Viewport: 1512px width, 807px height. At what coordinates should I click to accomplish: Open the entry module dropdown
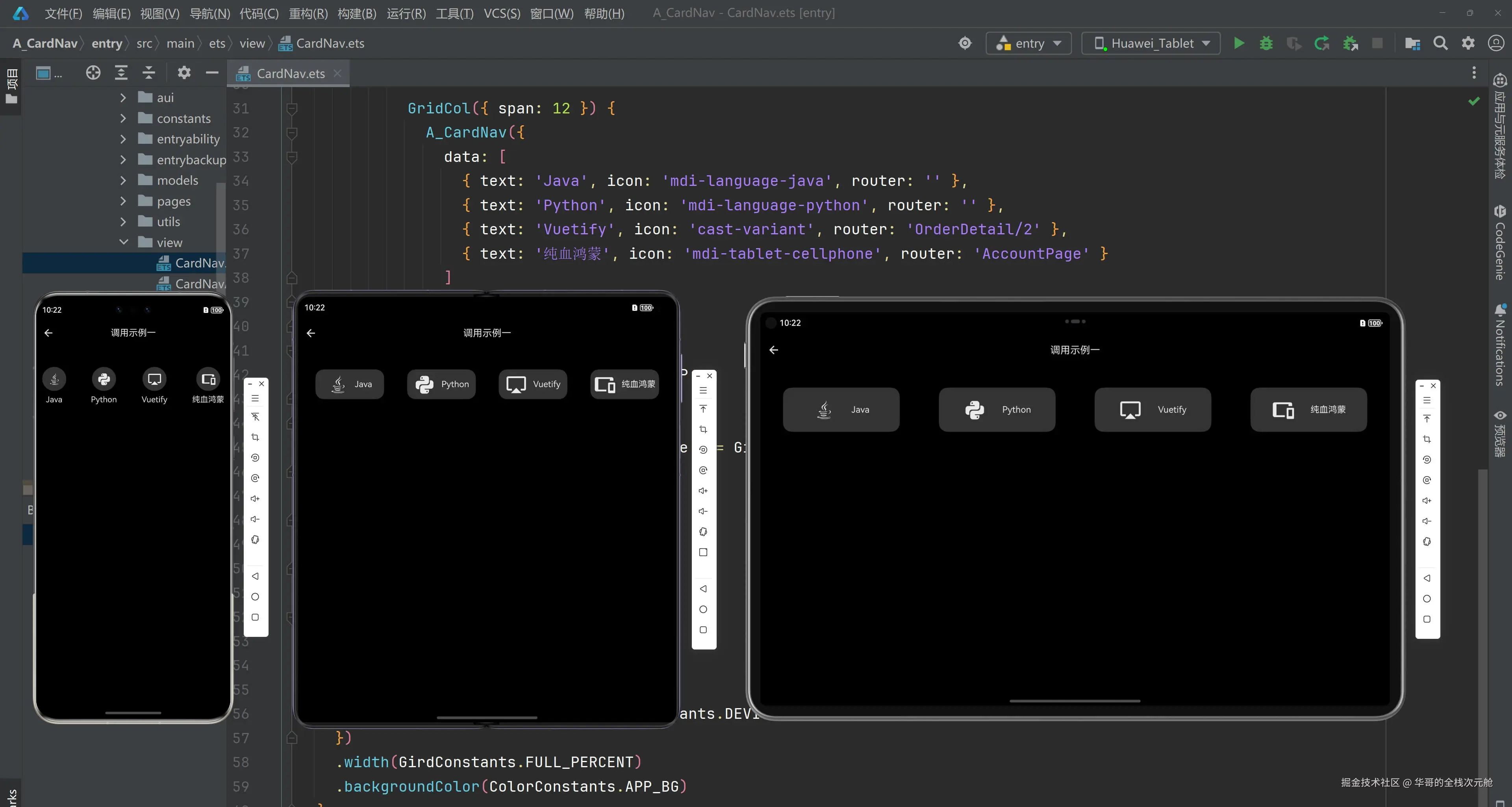(1028, 43)
